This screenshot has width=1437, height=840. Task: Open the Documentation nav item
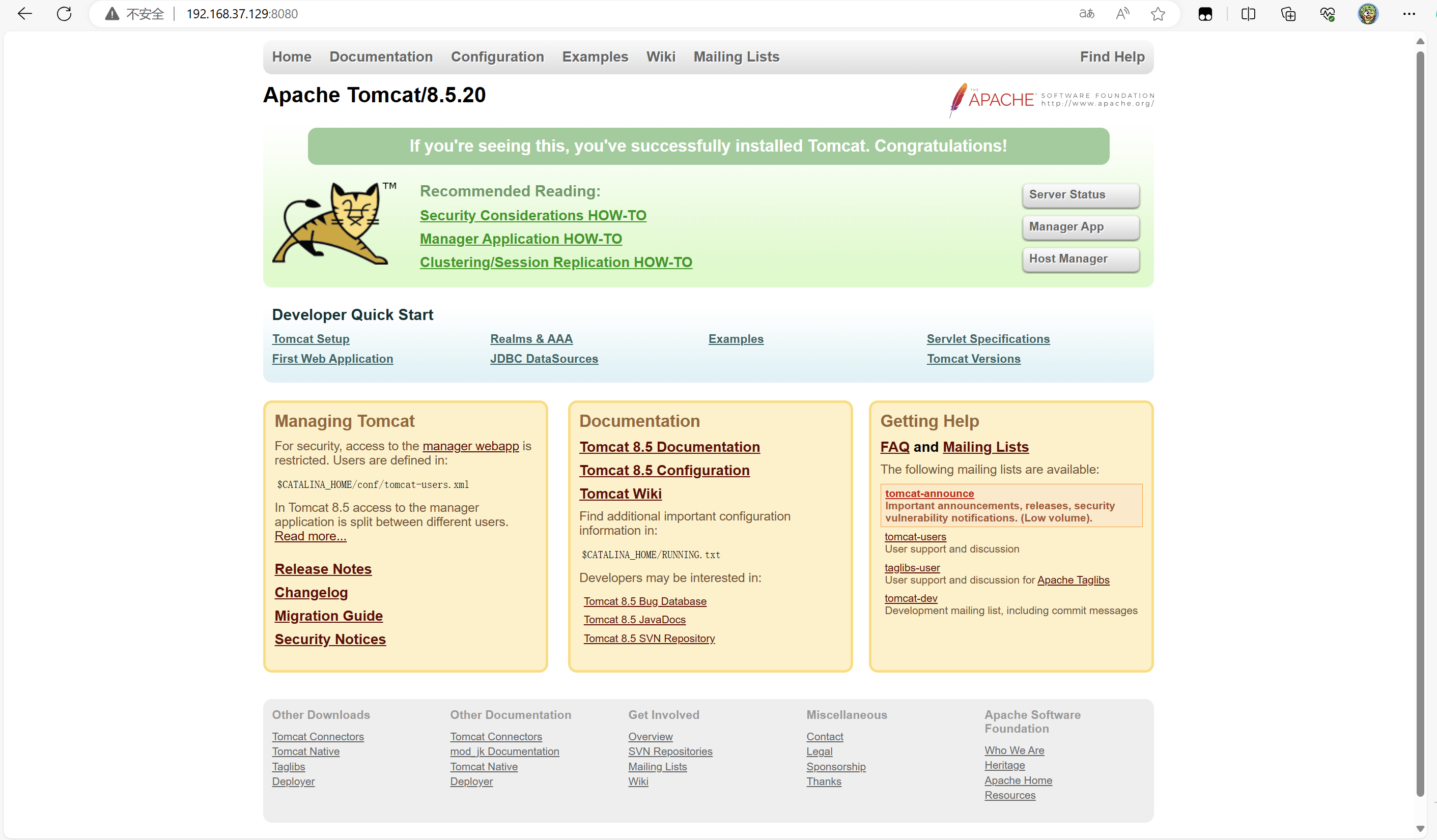tap(381, 56)
